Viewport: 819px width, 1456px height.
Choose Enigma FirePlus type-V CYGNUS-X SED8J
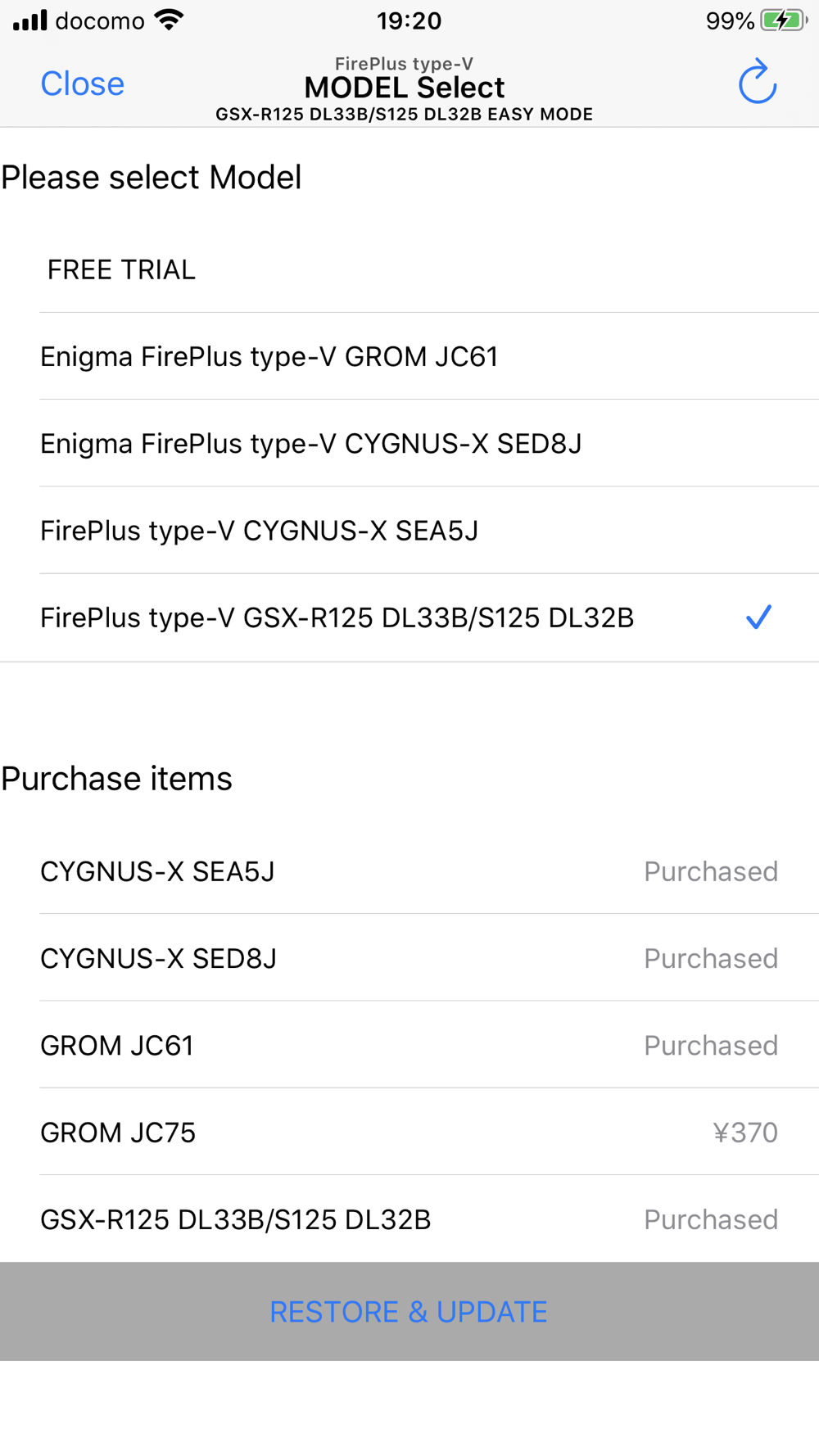pos(311,443)
